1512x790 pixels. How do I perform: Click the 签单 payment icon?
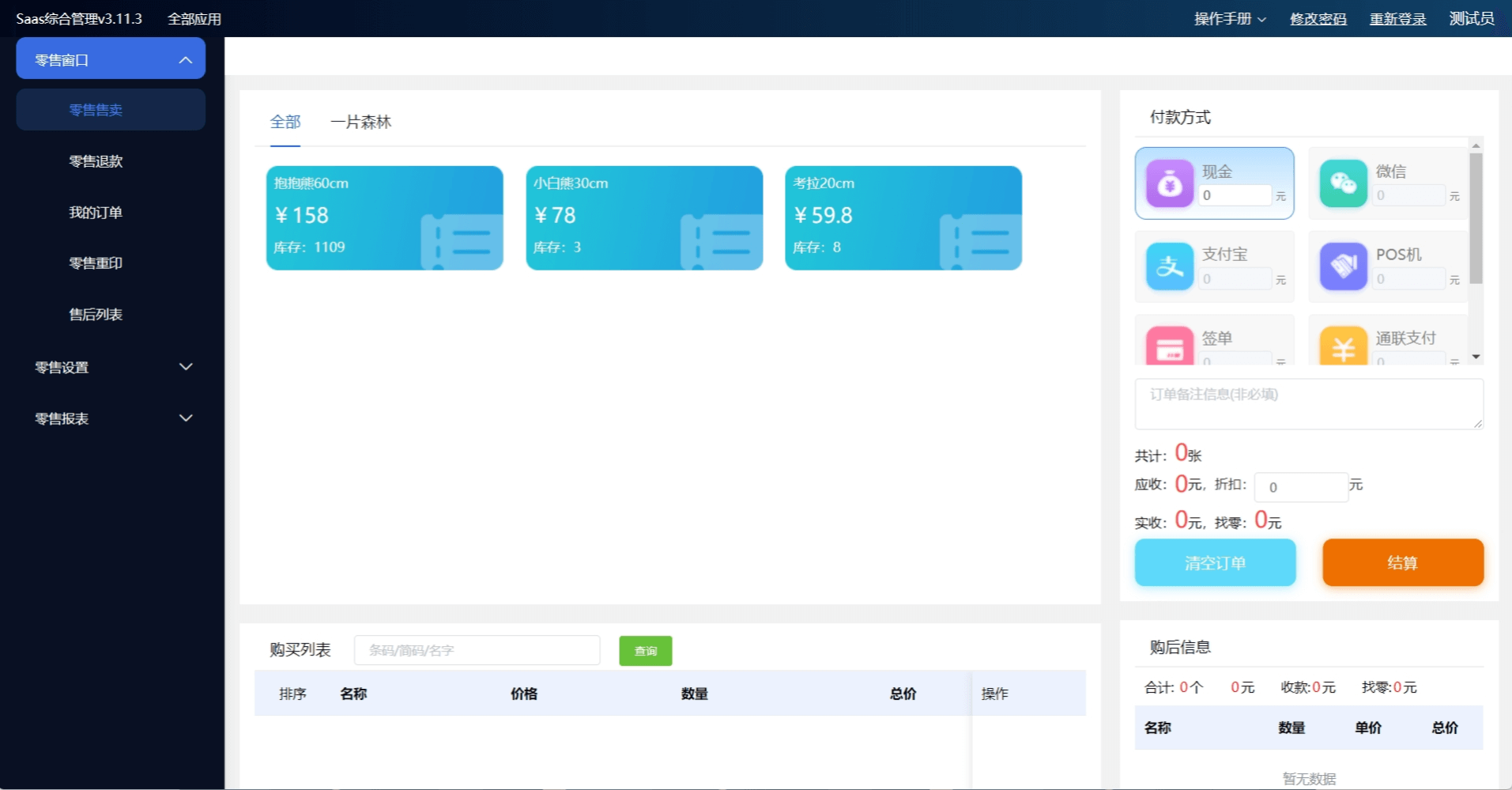click(1169, 346)
